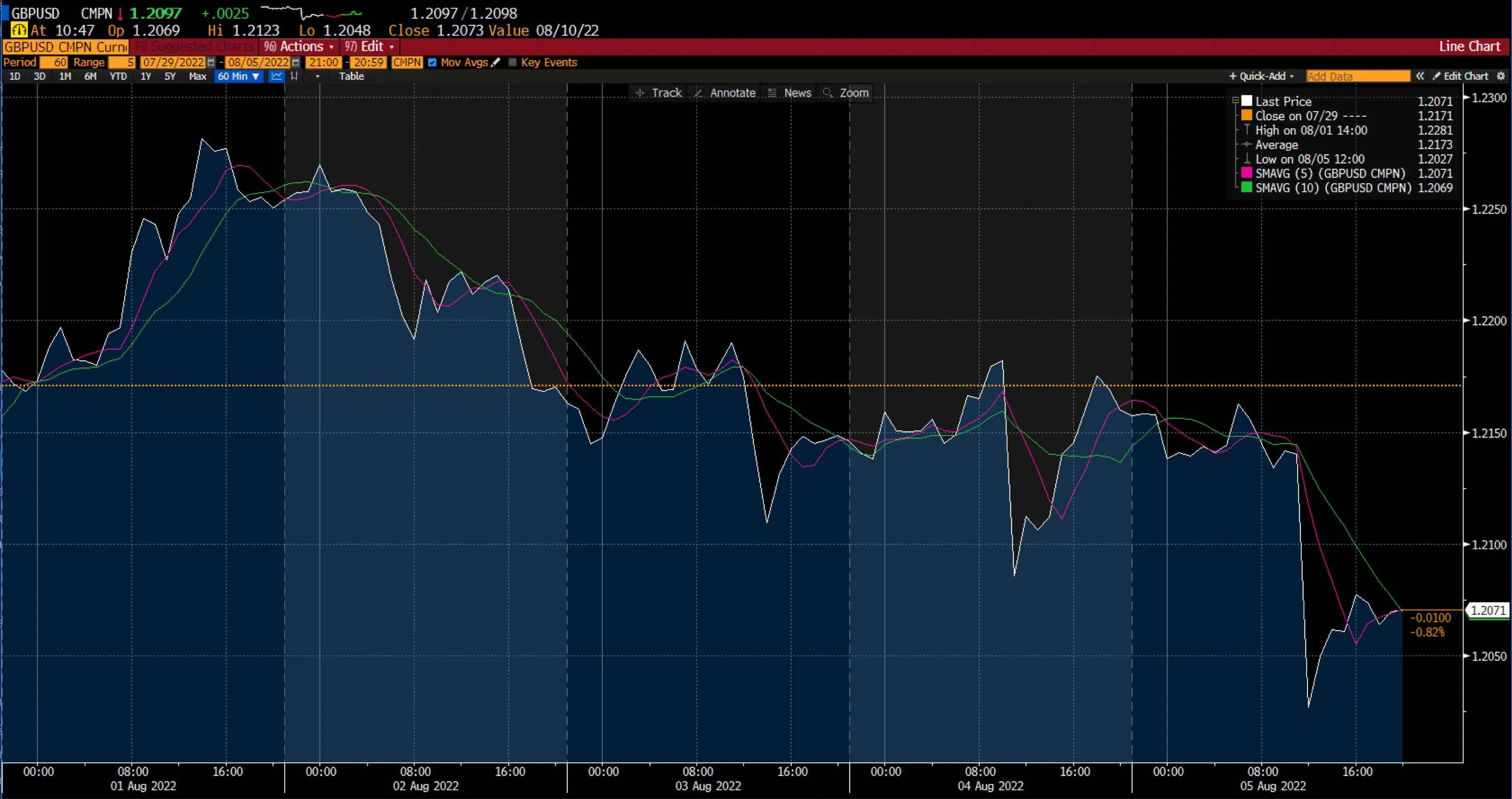
Task: Enable the Key Events checkbox
Action: point(513,62)
